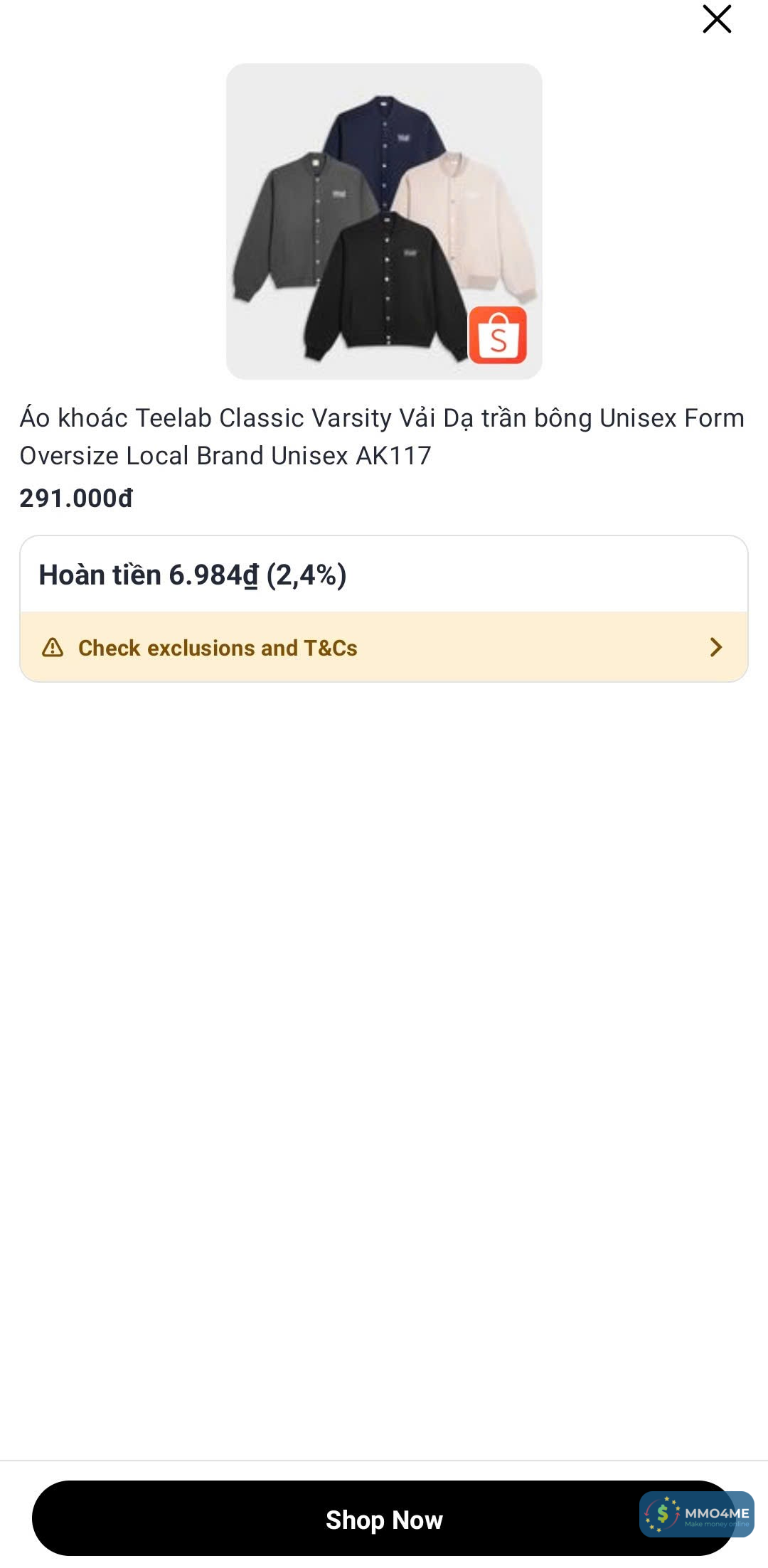The height and width of the screenshot is (1568, 768).
Task: Open "Check exclusions and T&Cs" link
Action: coord(218,648)
